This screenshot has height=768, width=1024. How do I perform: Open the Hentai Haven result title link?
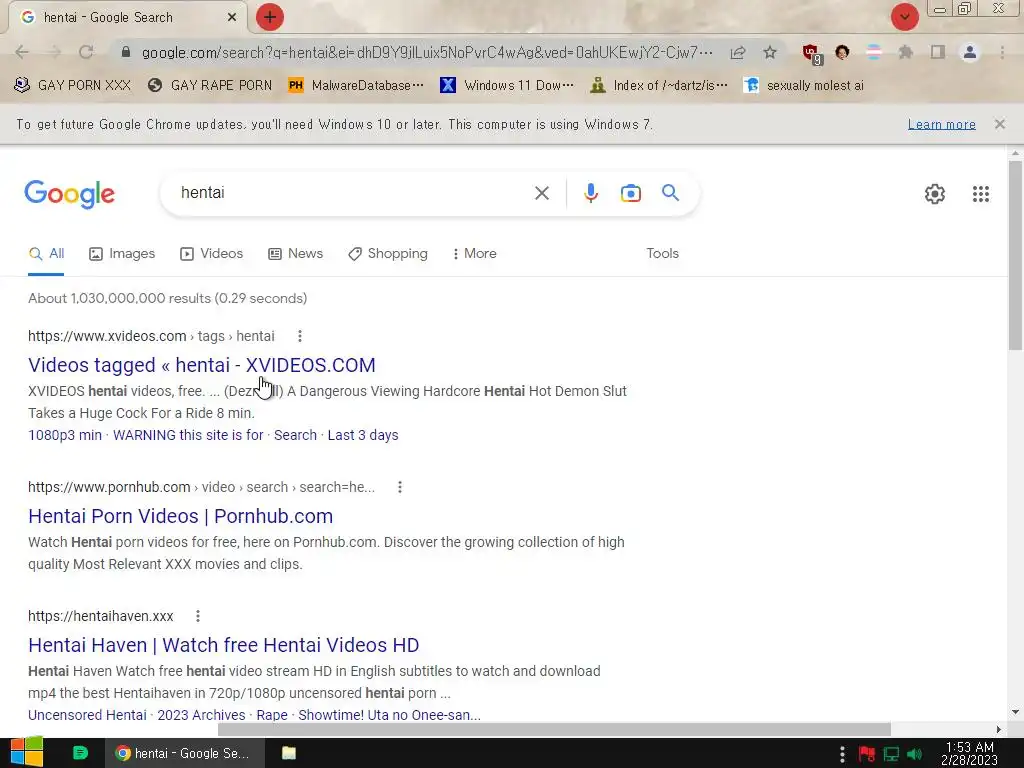pos(223,645)
